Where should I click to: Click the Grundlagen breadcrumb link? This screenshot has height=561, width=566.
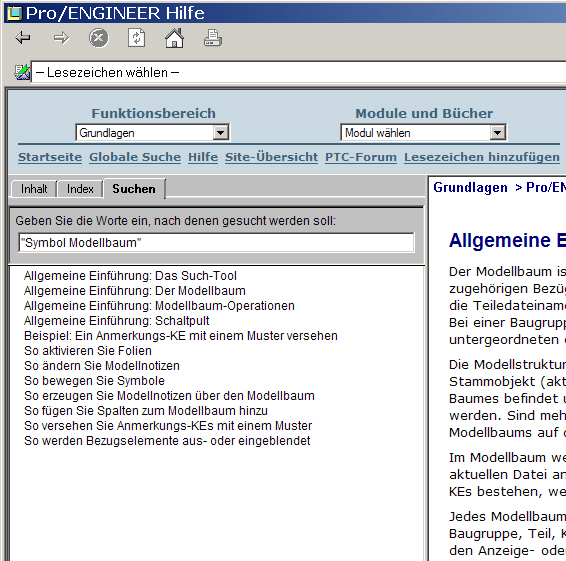tap(470, 187)
